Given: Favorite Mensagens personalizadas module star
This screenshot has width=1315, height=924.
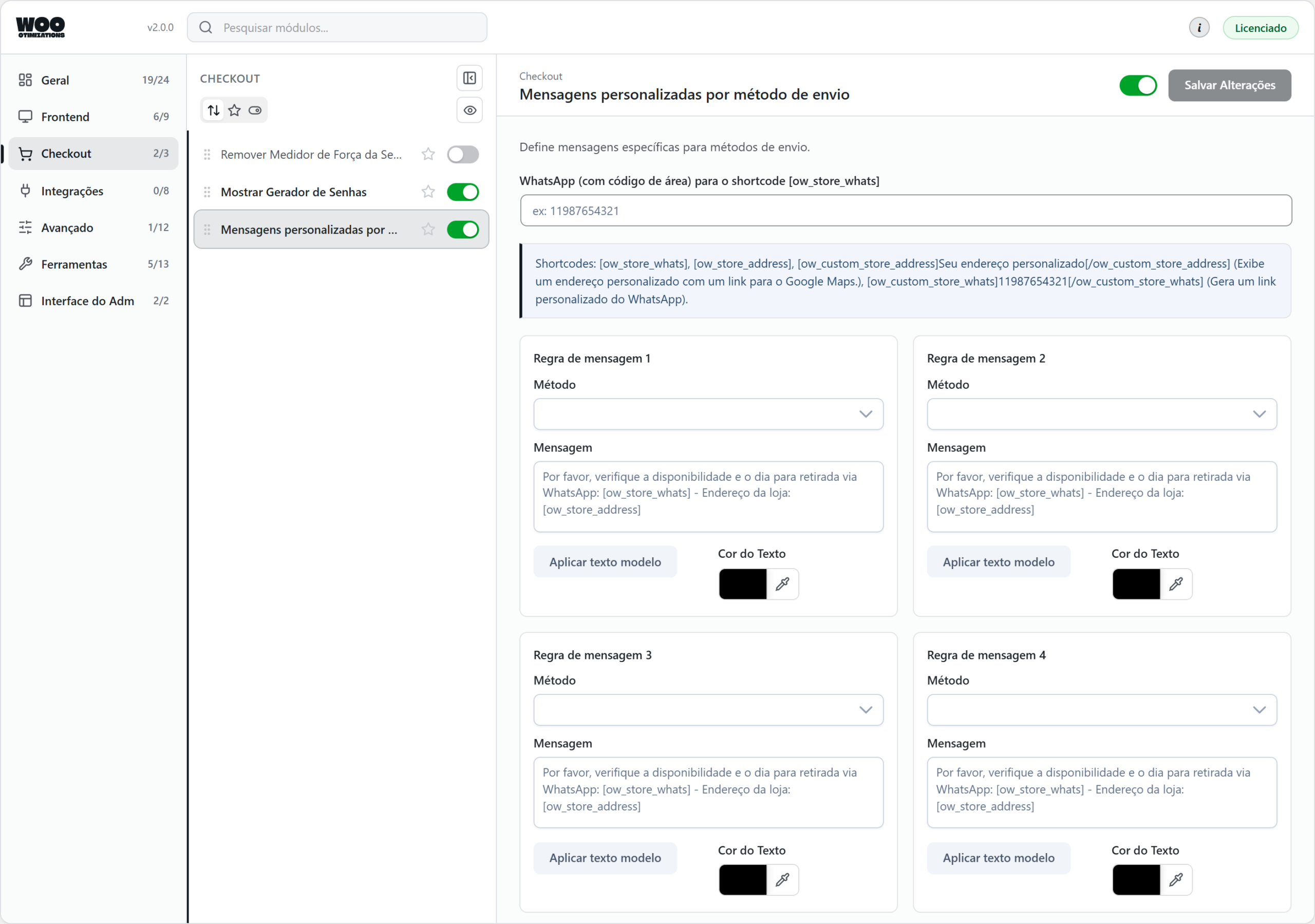Looking at the screenshot, I should 428,229.
